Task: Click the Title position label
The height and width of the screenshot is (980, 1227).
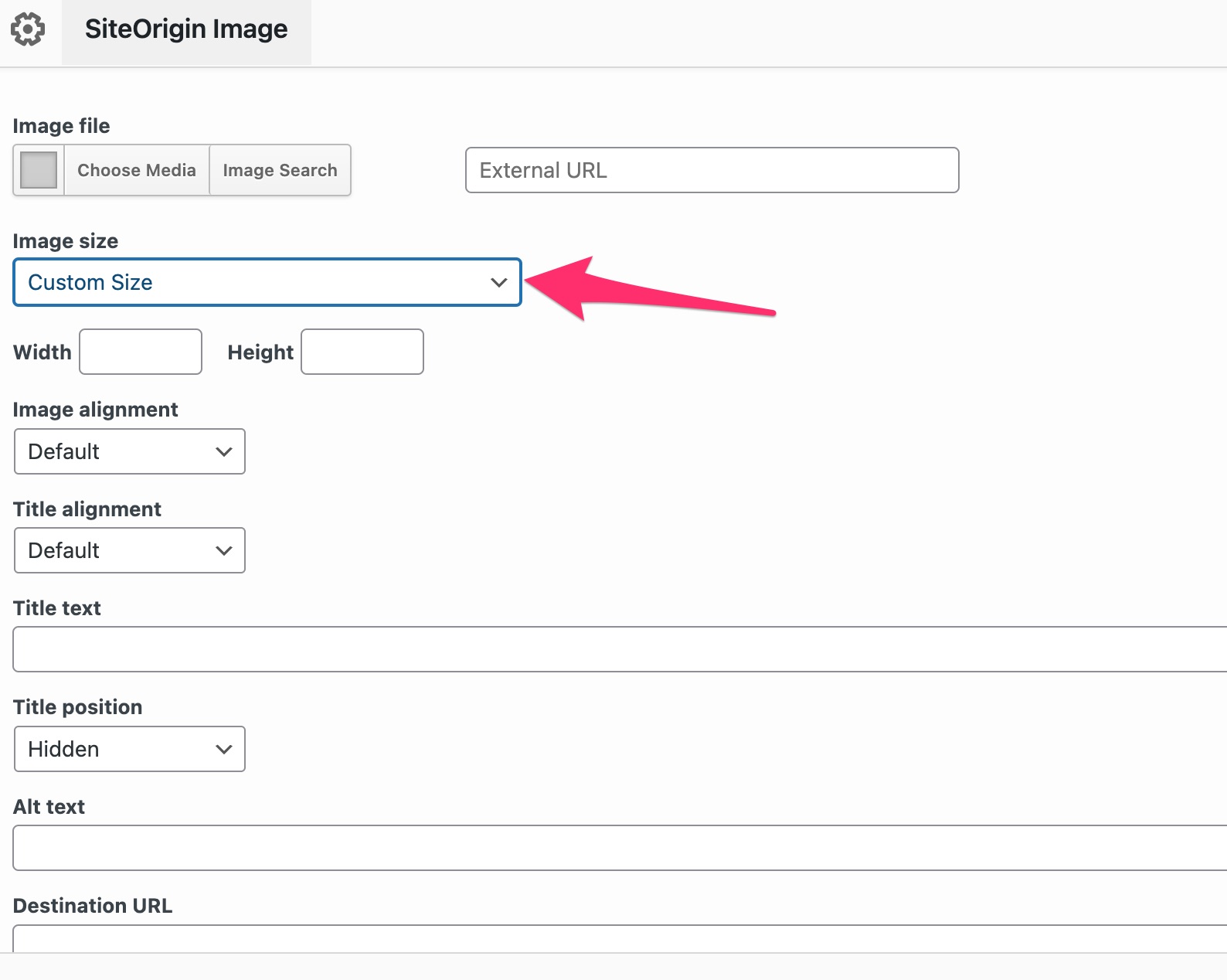Action: (78, 707)
